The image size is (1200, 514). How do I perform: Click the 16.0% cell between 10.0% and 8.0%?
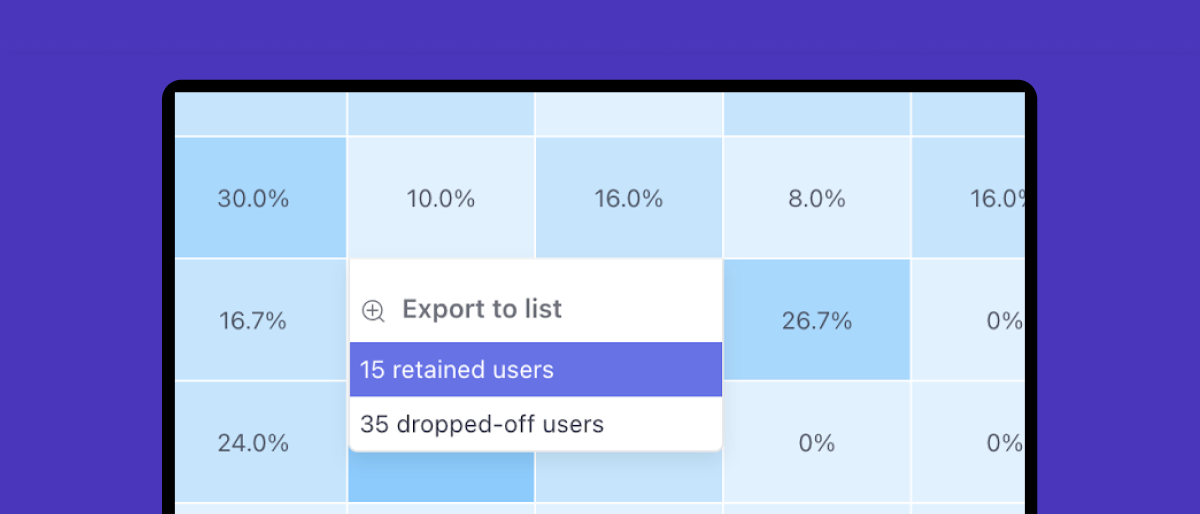coord(628,198)
